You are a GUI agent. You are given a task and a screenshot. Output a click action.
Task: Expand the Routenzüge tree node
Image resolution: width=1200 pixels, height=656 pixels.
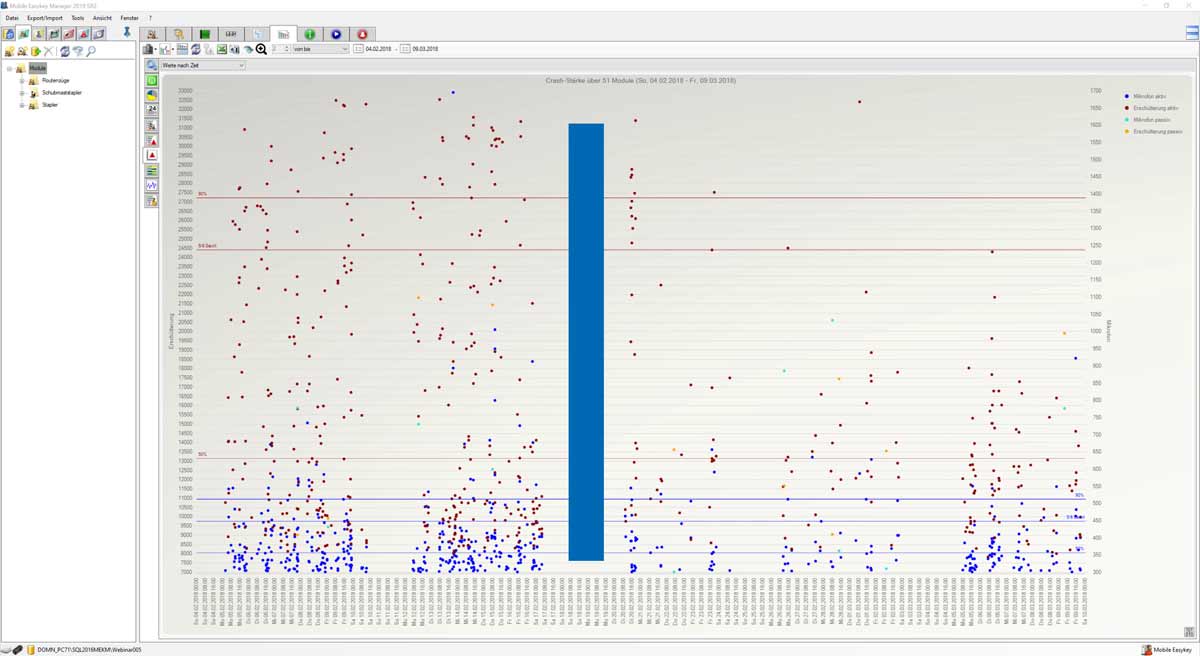[21, 80]
